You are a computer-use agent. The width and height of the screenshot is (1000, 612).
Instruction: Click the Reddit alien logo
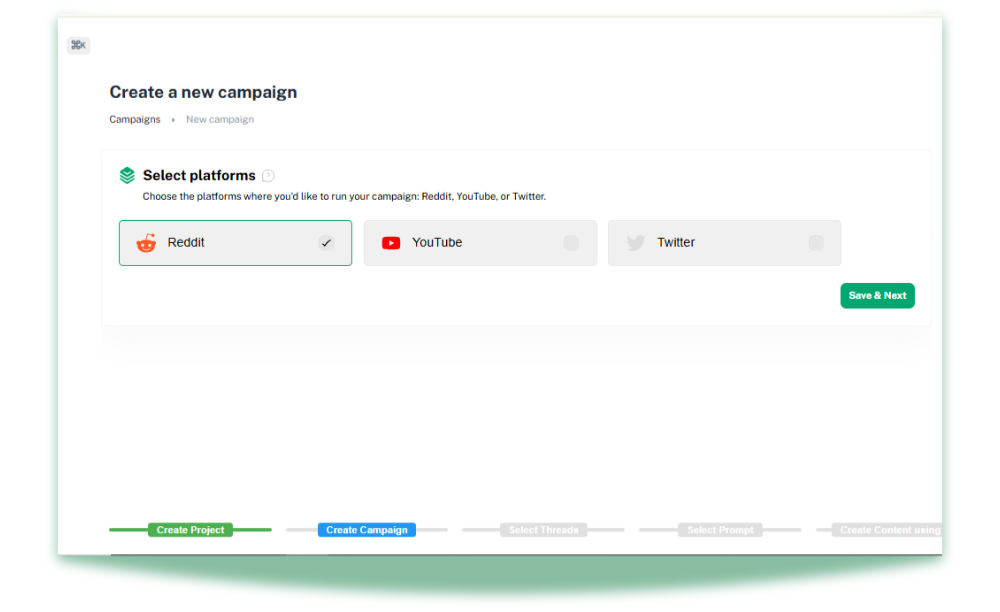[x=146, y=243]
